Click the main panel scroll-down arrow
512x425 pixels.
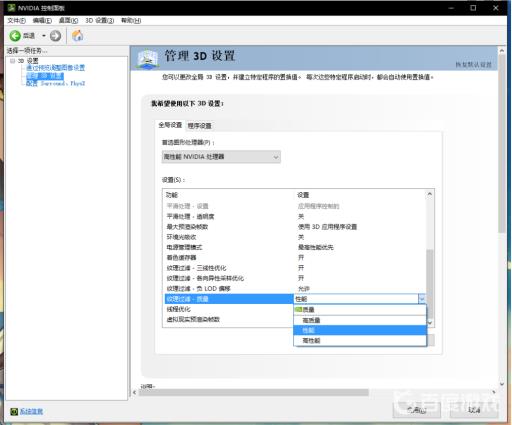coord(502,384)
